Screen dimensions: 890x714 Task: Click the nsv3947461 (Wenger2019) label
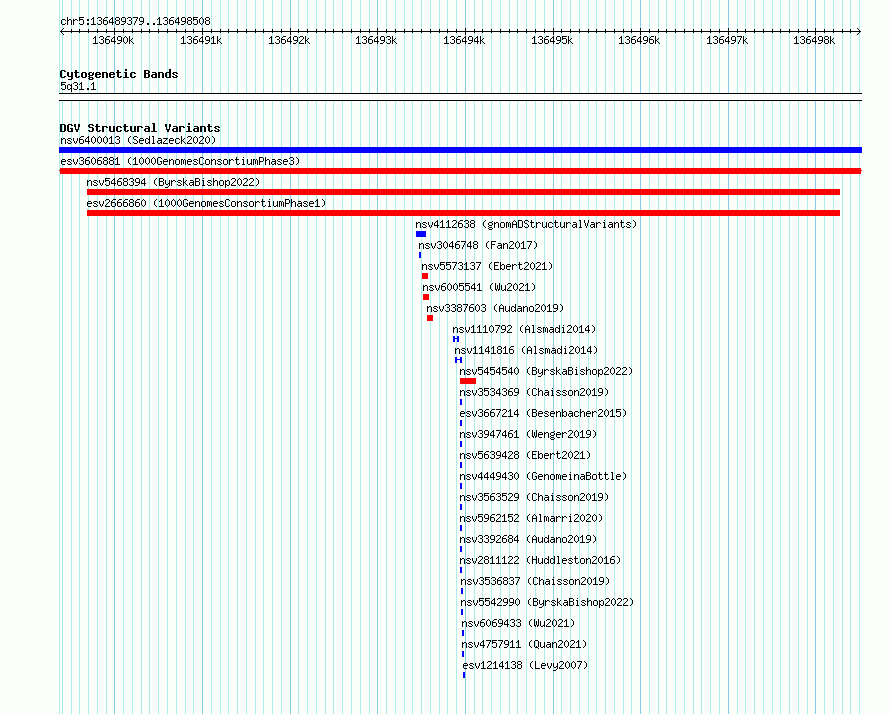pos(528,434)
